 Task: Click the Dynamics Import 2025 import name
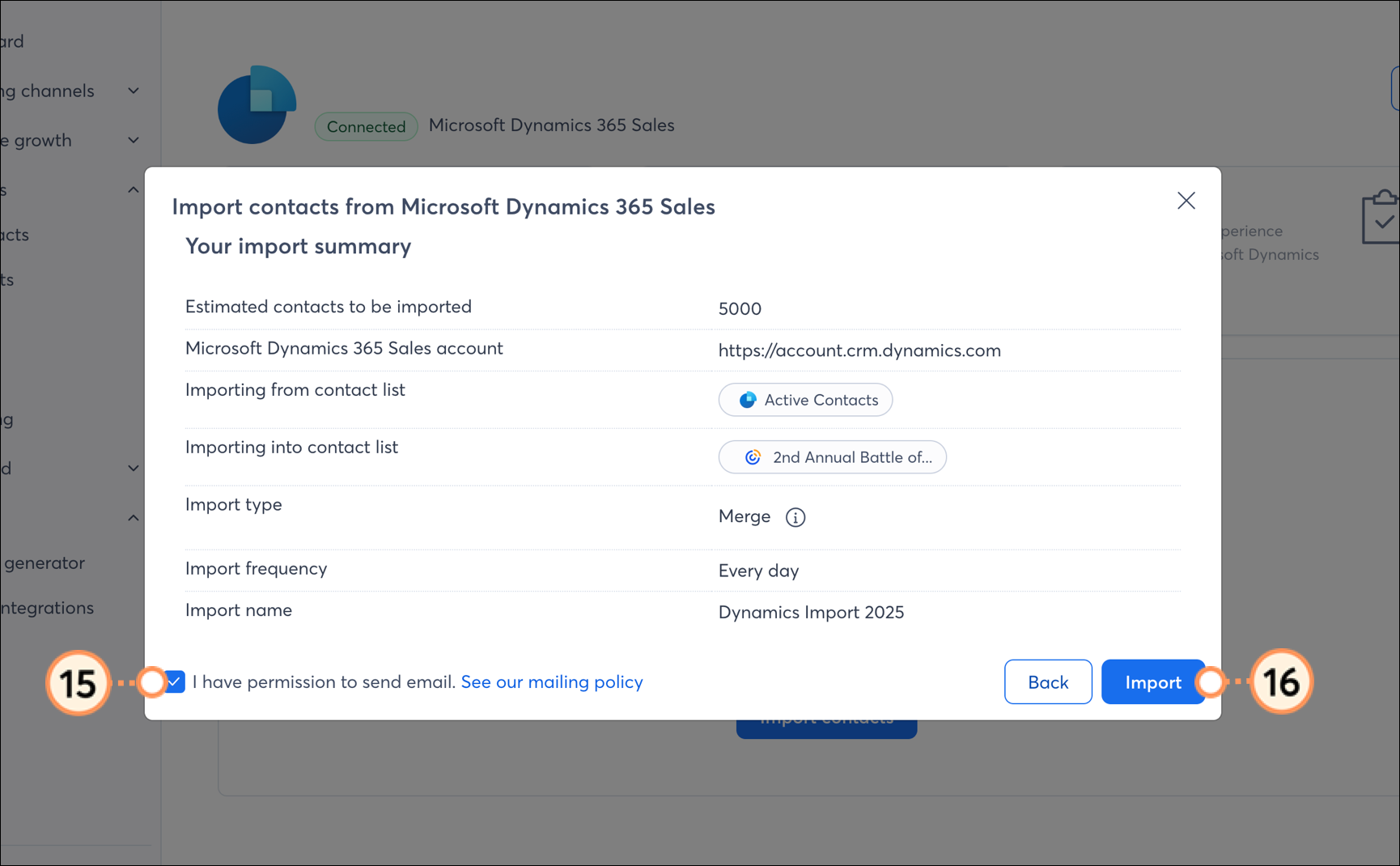click(x=811, y=613)
